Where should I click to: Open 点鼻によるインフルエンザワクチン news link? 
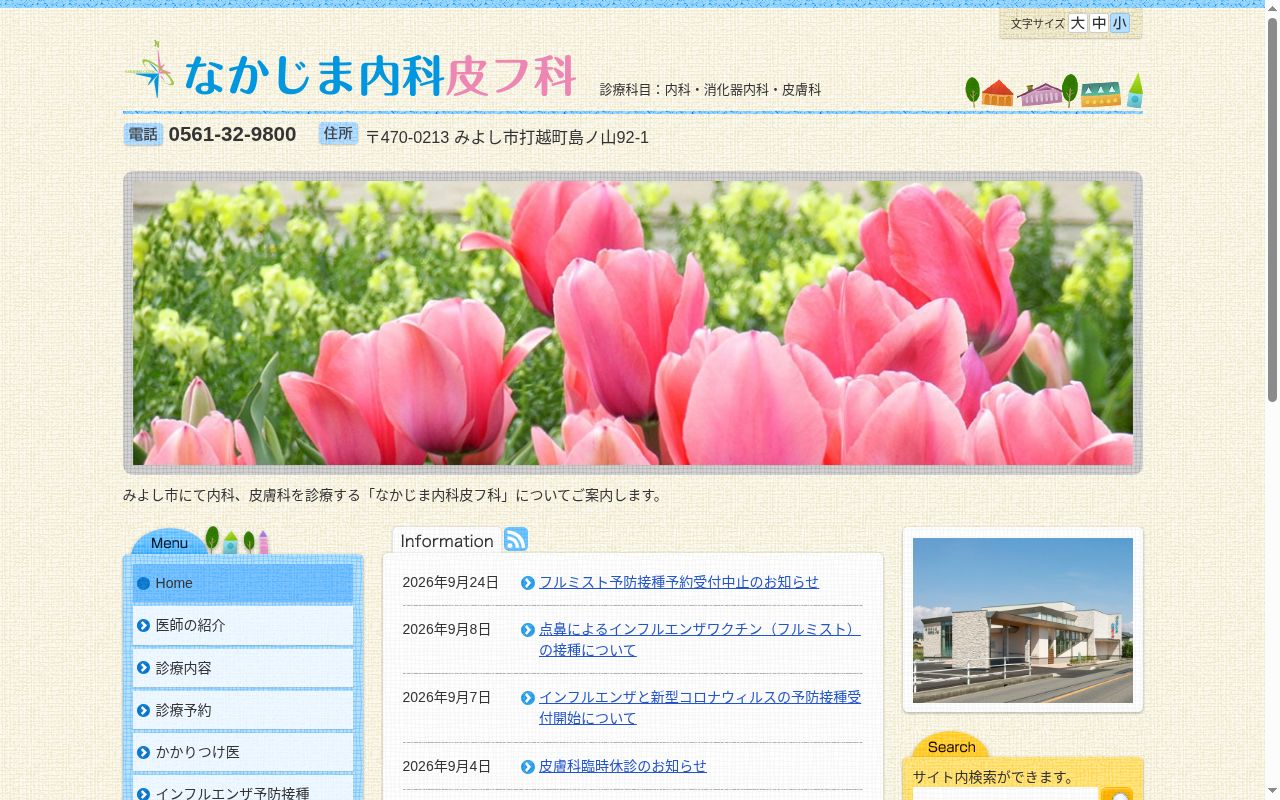(x=700, y=640)
